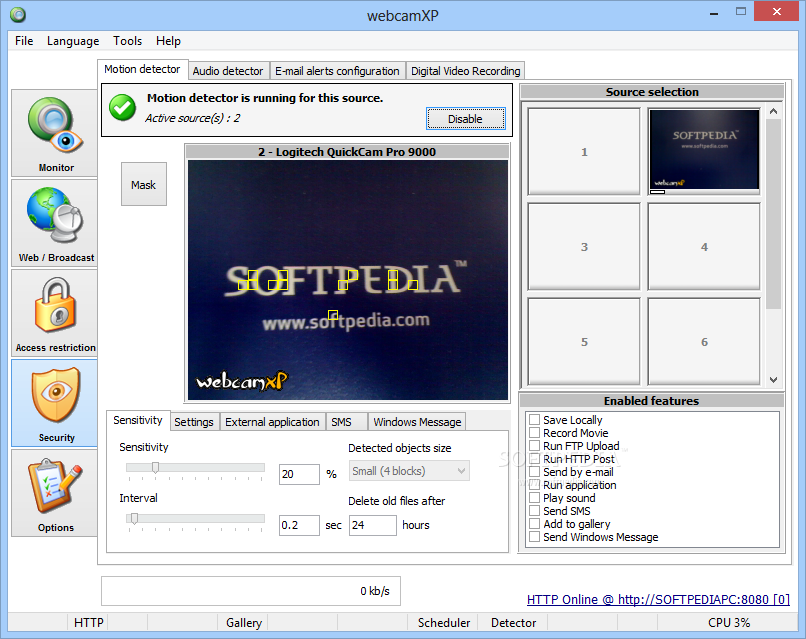Select the Sensitivity sub-tab

[x=138, y=421]
